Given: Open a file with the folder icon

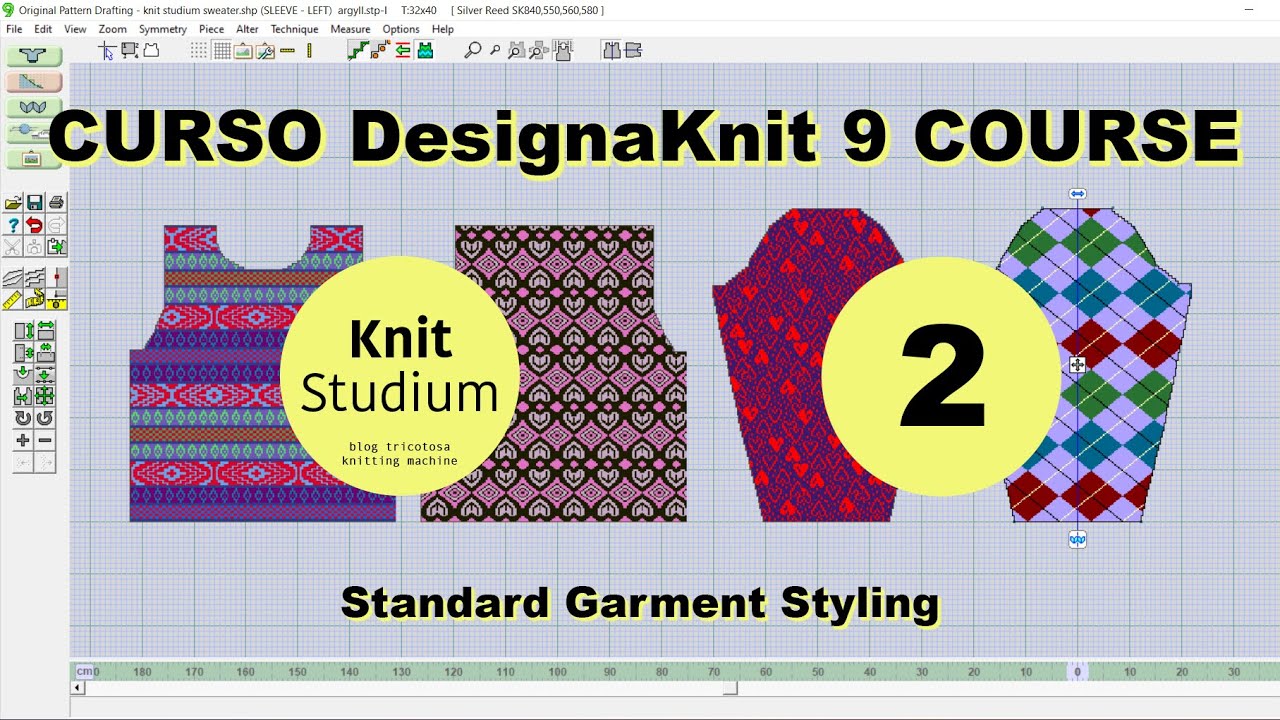Looking at the screenshot, I should pyautogui.click(x=13, y=203).
